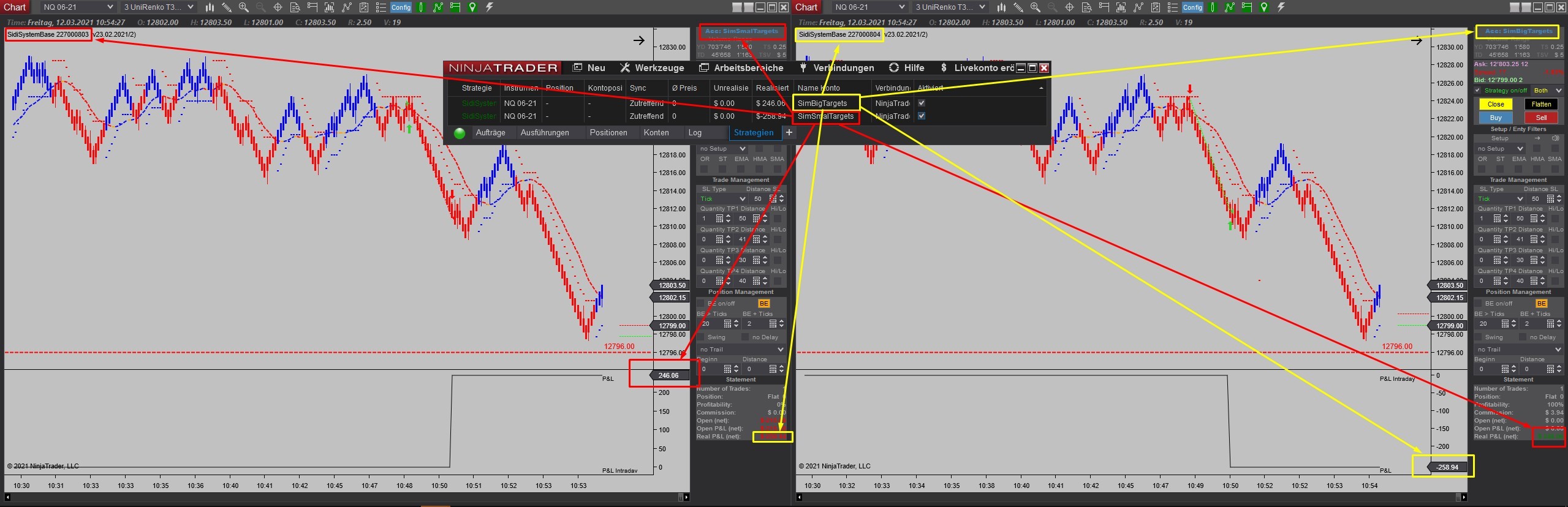Open NQ 06-21 instrument dropdown in left chart
The image size is (1568, 507).
click(x=78, y=7)
